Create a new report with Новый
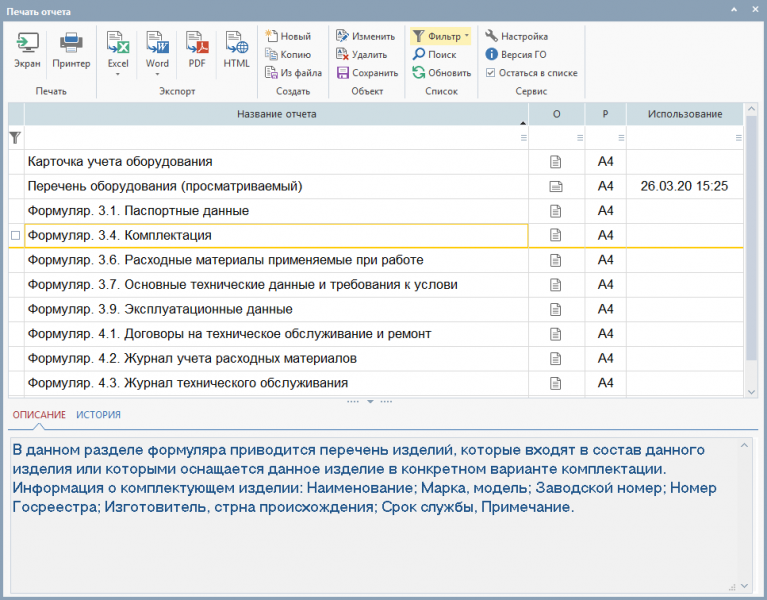This screenshot has height=600, width=767. click(x=287, y=36)
